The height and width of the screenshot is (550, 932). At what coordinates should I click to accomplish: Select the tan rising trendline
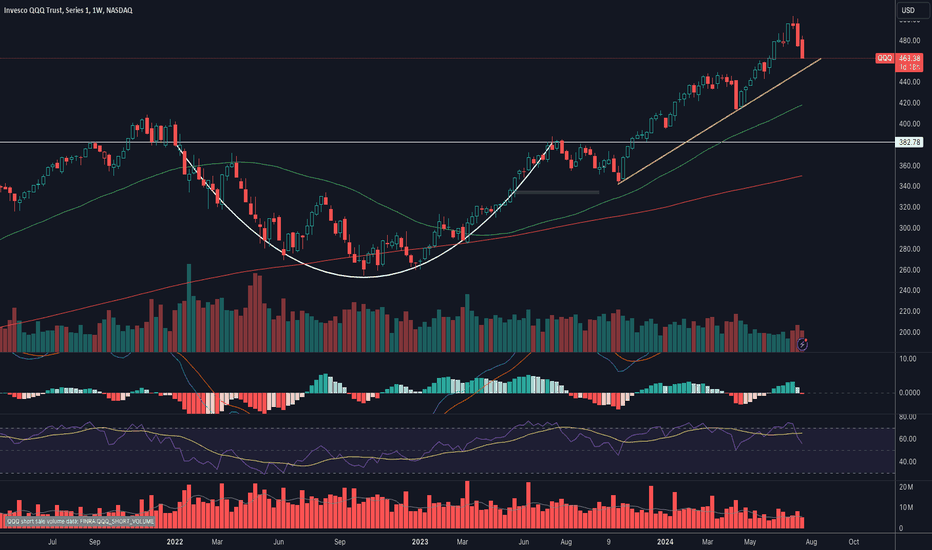coord(719,121)
